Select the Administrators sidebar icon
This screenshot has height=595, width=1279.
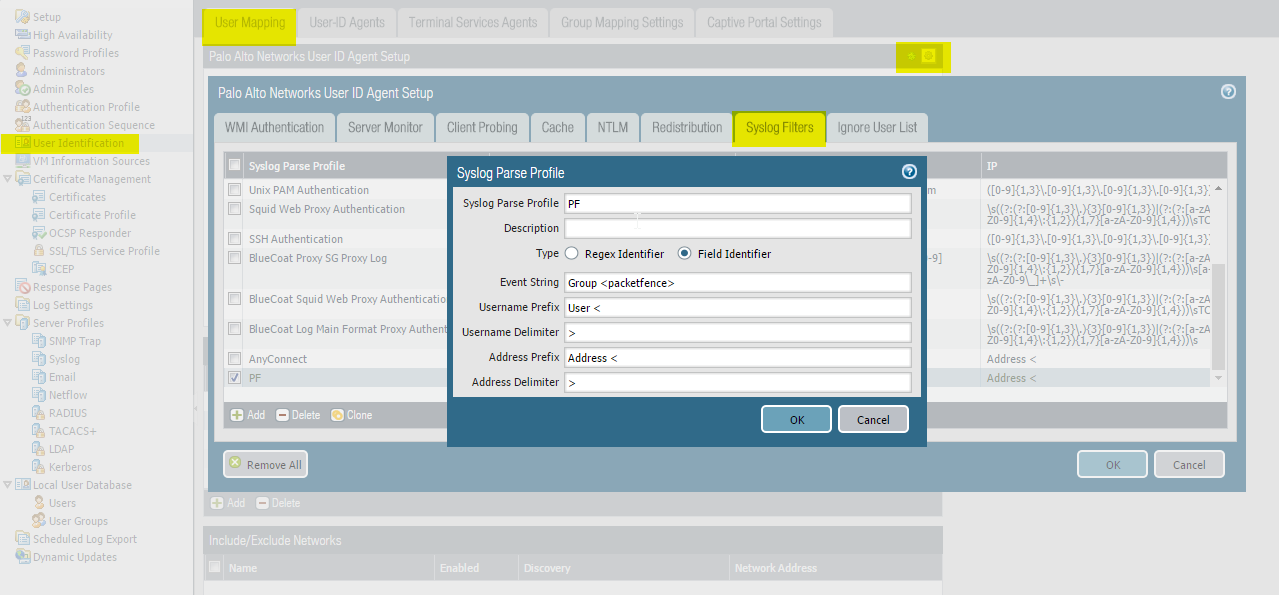(22, 70)
